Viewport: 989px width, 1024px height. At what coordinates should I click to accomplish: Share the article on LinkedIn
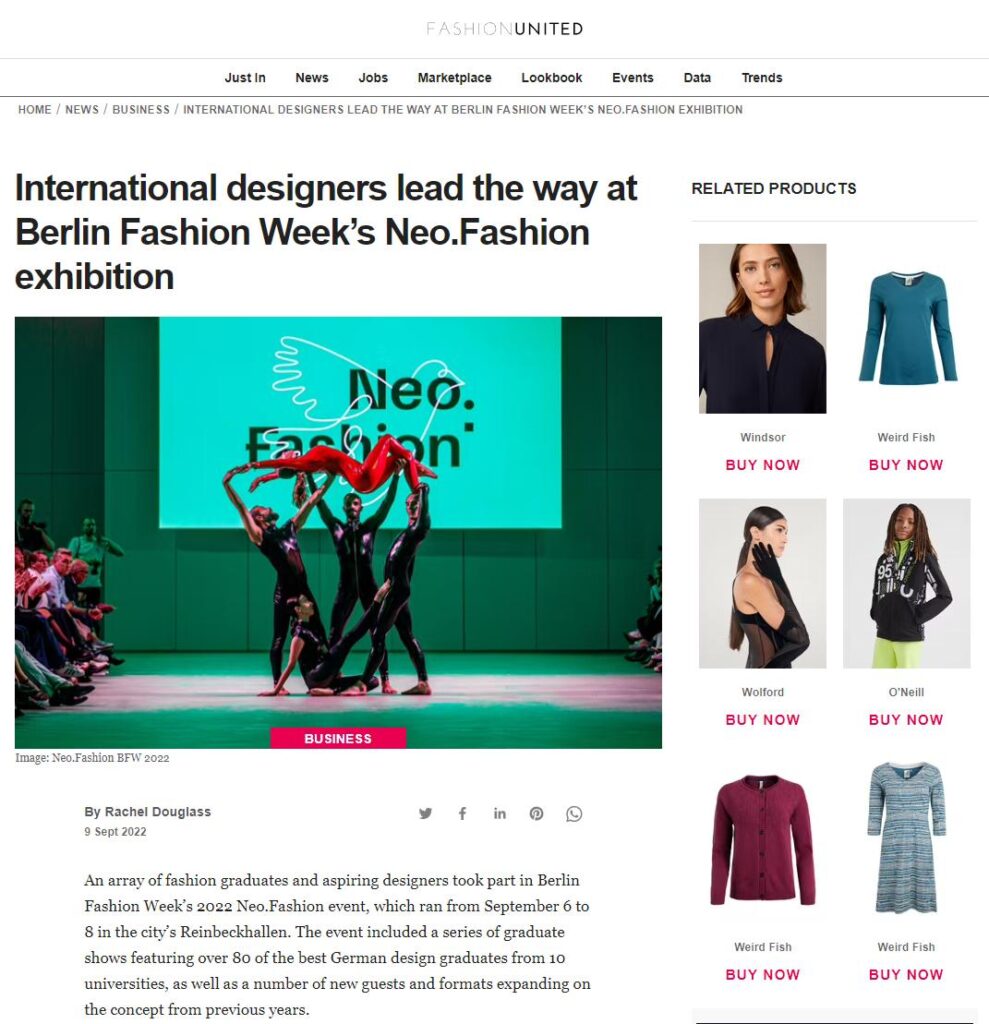(x=500, y=813)
